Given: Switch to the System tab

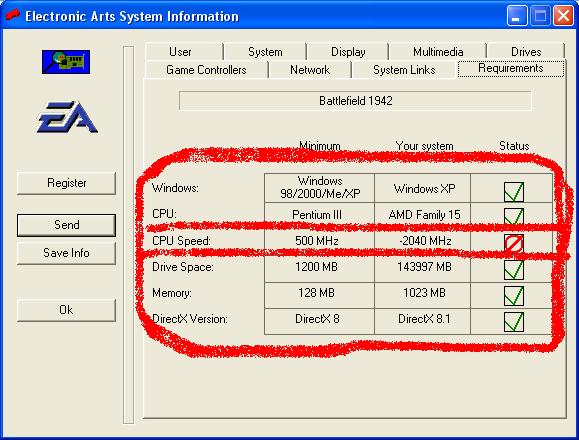Looking at the screenshot, I should (265, 52).
